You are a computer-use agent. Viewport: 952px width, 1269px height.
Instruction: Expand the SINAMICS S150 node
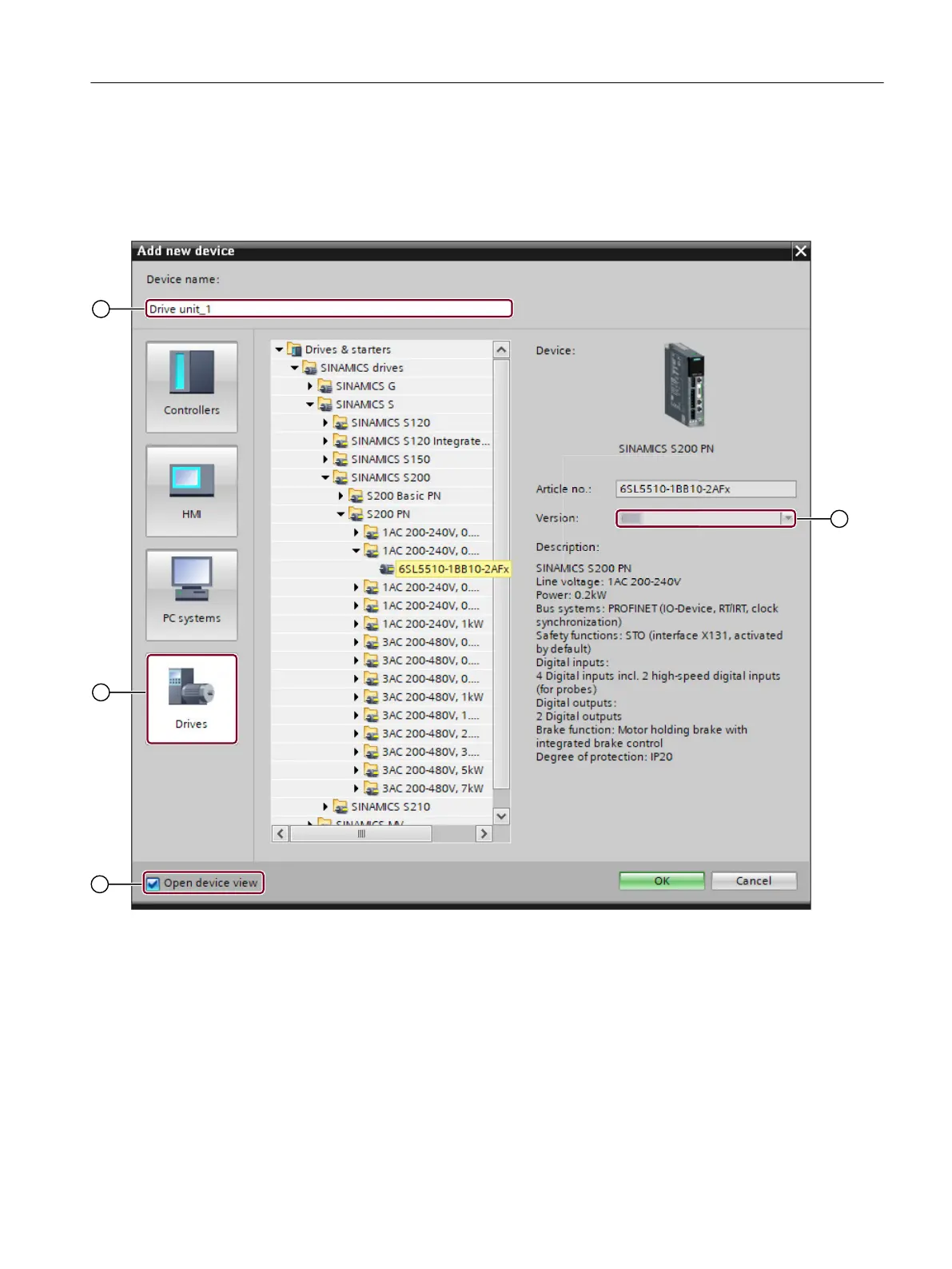(325, 460)
